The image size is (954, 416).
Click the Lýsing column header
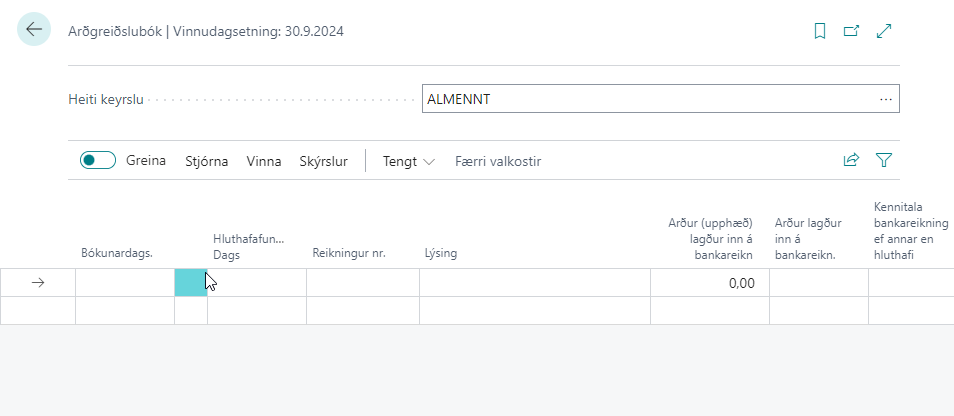click(x=440, y=253)
